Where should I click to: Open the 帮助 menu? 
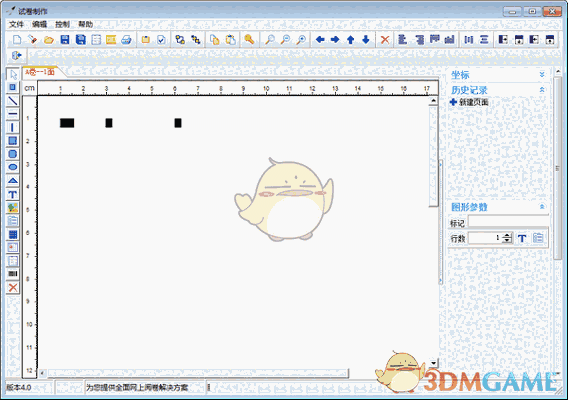(x=85, y=24)
